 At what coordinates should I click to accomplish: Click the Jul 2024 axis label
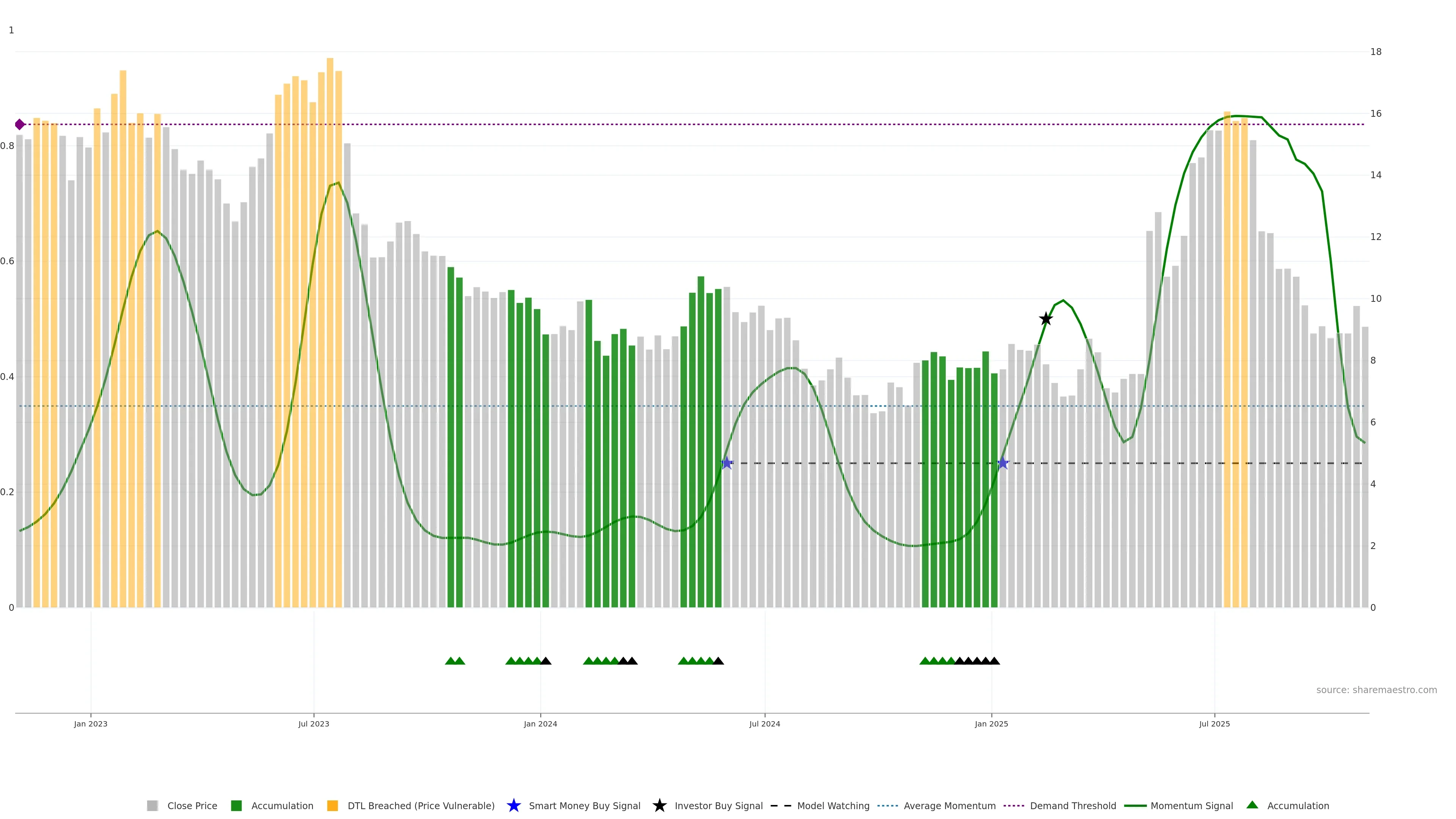[x=764, y=724]
